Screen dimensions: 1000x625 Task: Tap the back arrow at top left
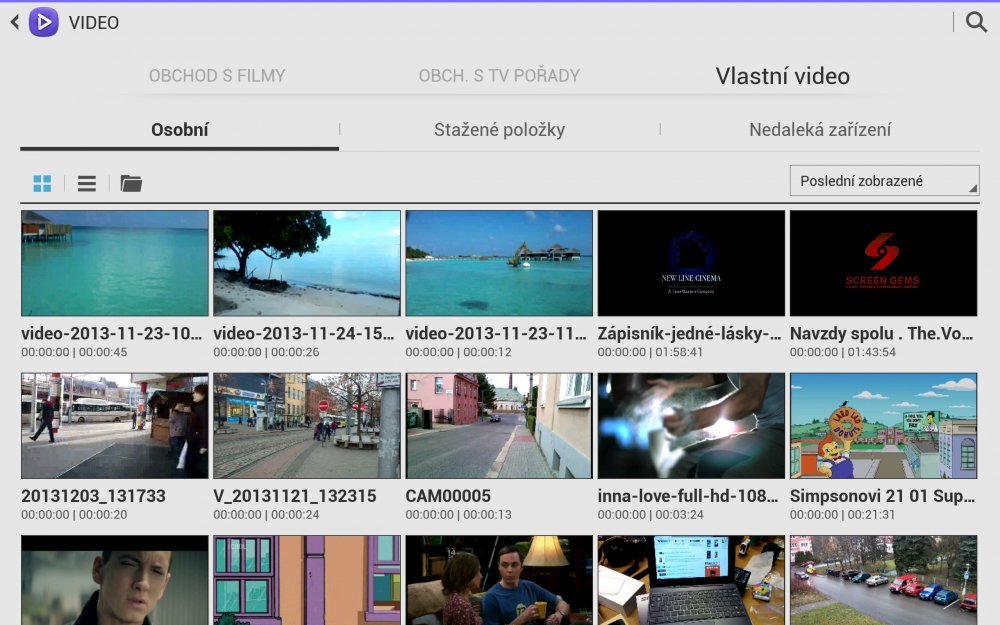point(12,20)
